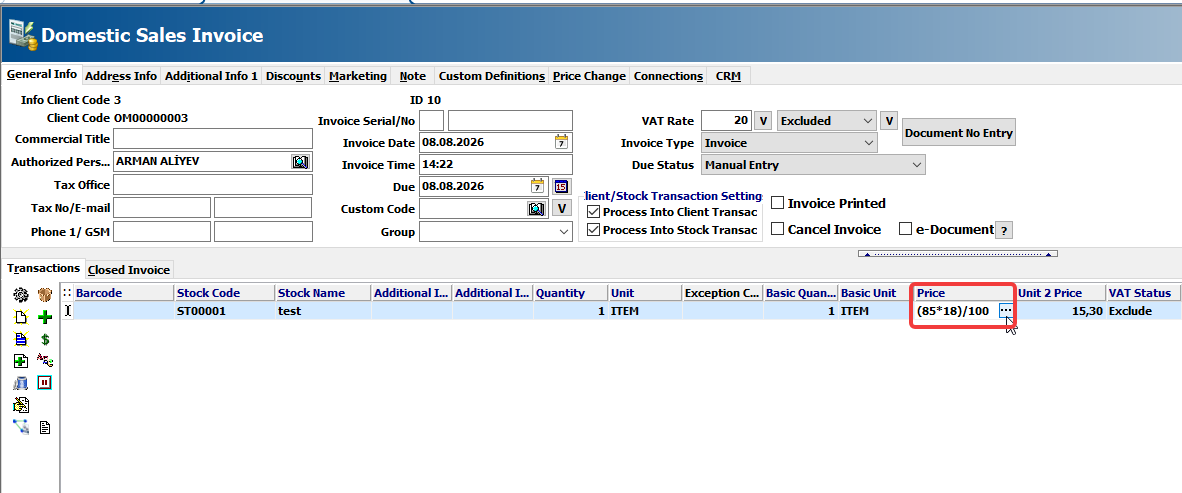
Task: Check the Invoice Printed checkbox
Action: [777, 203]
